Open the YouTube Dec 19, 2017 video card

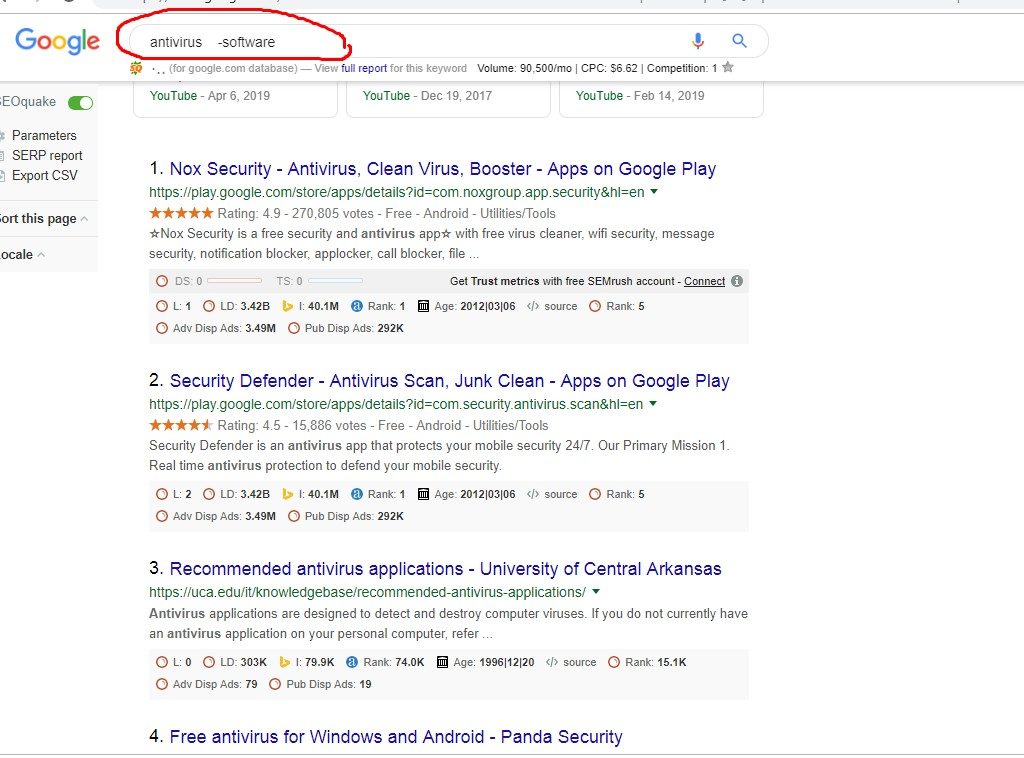click(x=448, y=99)
